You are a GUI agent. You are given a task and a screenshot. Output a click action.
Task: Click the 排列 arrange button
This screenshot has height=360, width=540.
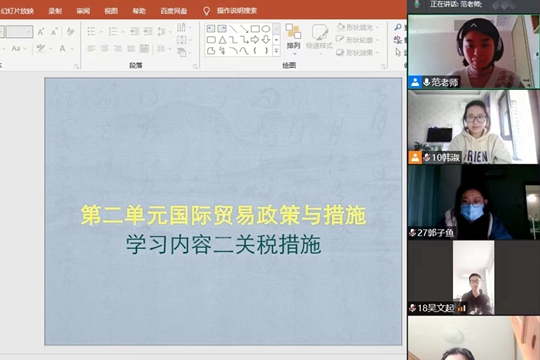tap(293, 39)
